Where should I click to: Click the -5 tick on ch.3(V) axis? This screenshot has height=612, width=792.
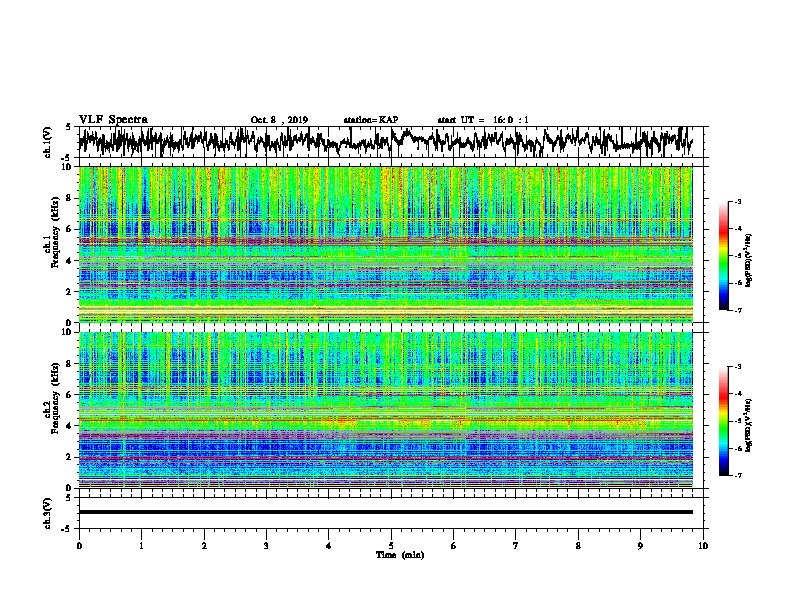coord(66,529)
